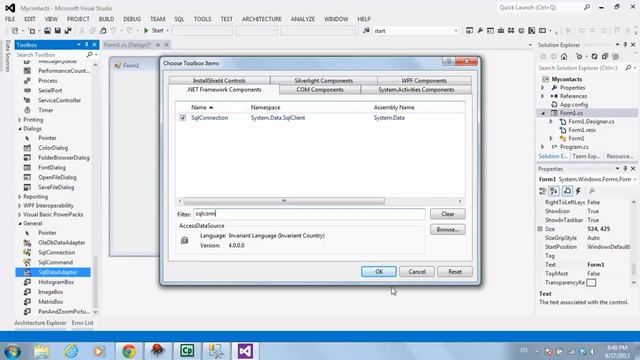Expand the WPF Interoperability toolbox group
The image size is (640, 360).
pos(20,206)
